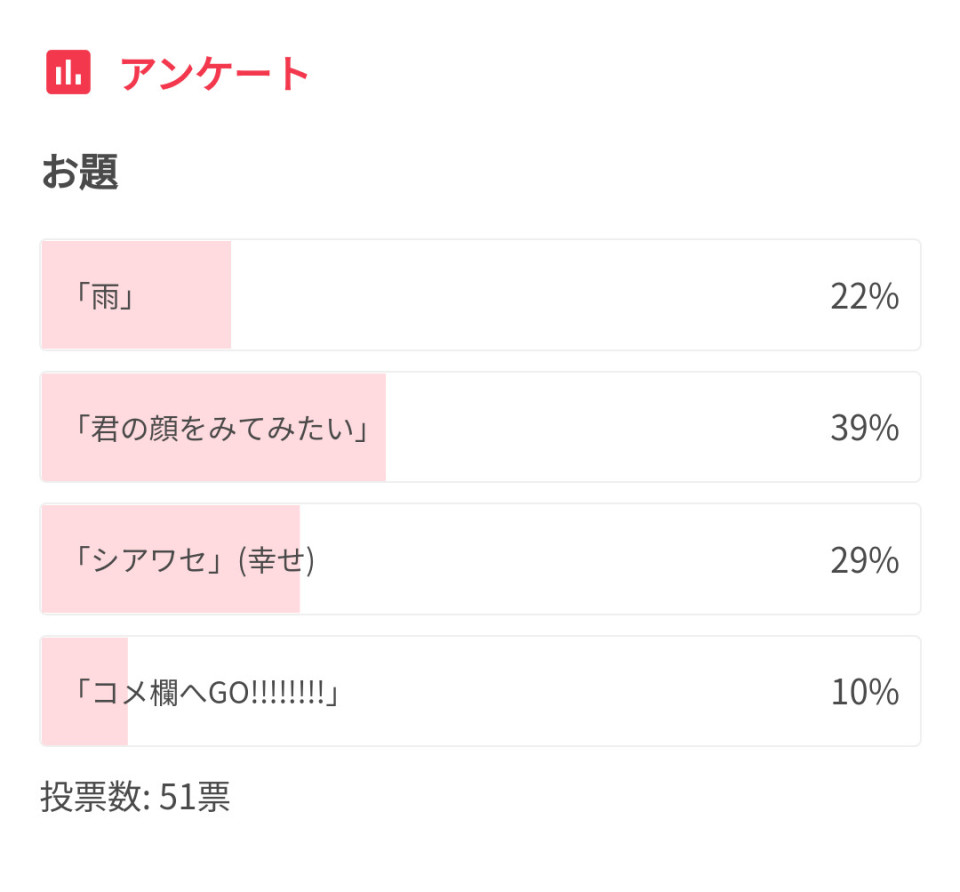
Task: Click the 投票数: 51票 vote count
Action: click(135, 797)
